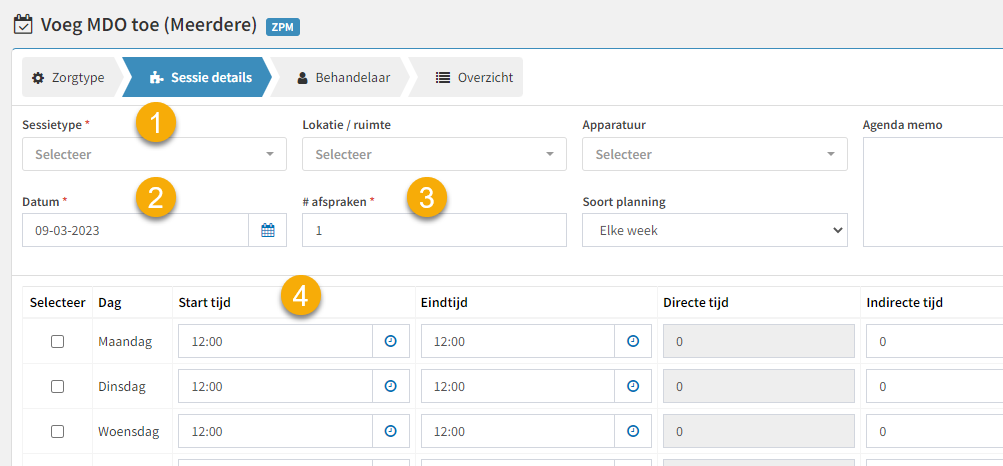Open clock picker for Maandag start tijd

coord(391,341)
